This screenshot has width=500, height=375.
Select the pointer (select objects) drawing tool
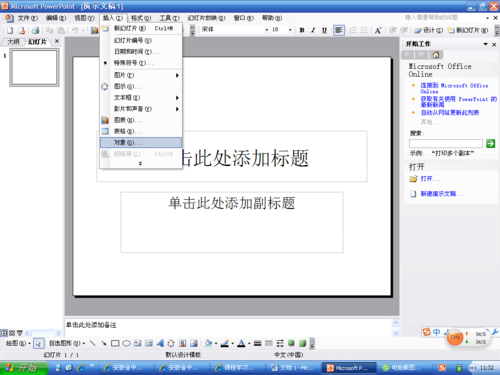[39, 343]
